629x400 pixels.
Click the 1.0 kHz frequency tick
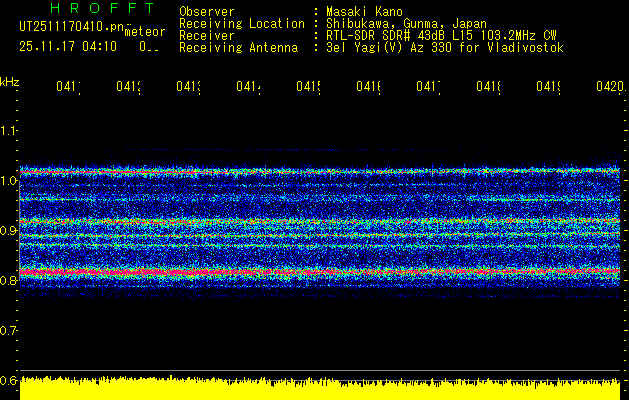click(9, 181)
